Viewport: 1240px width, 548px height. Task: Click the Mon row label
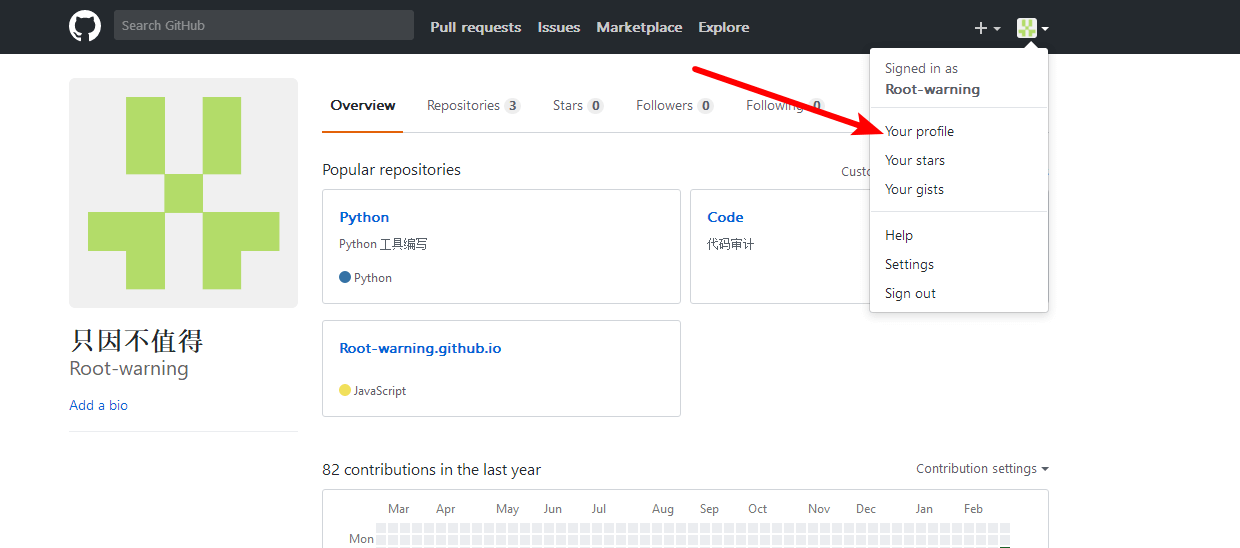coord(361,538)
